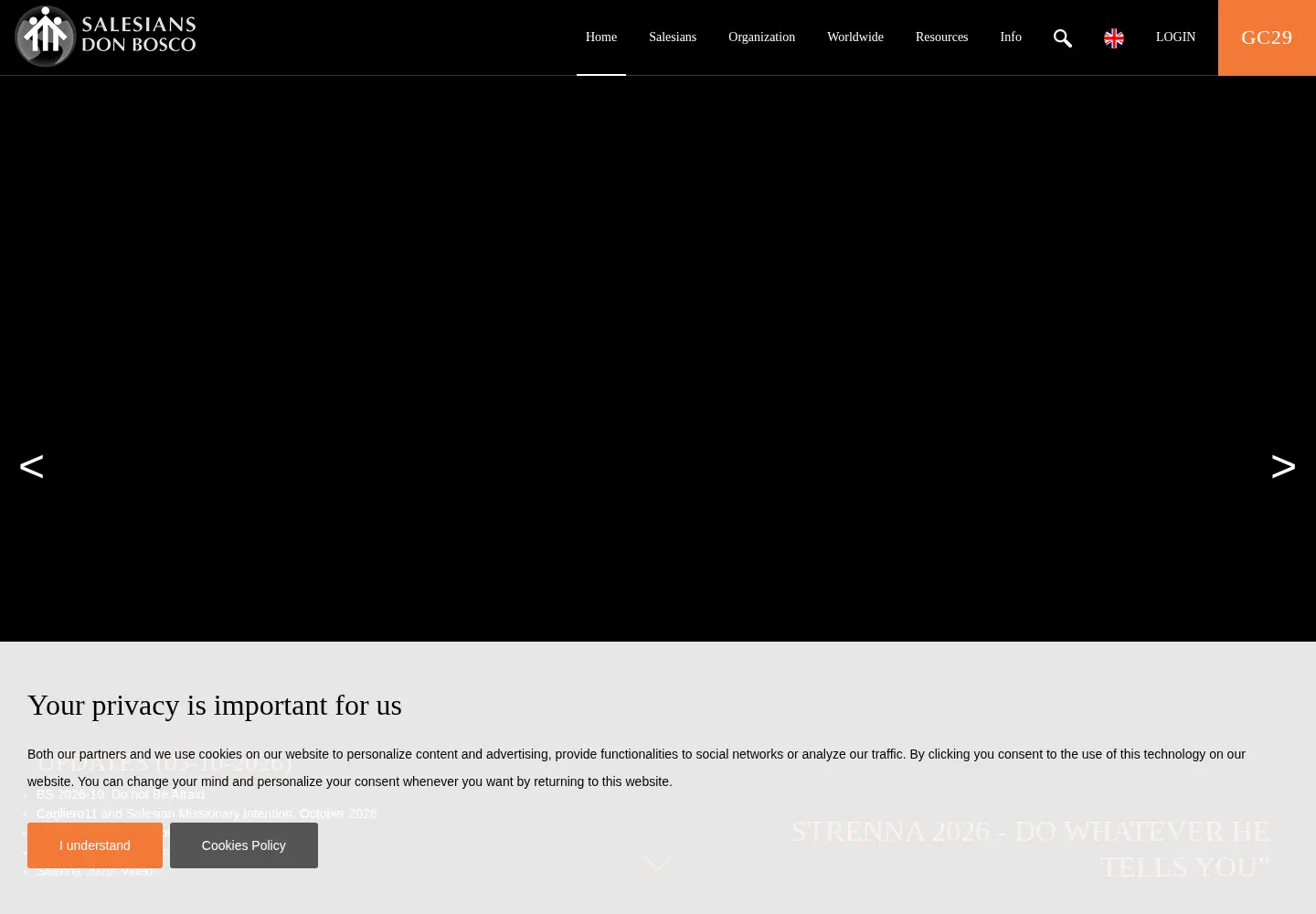
Task: Open the search magnifier icon
Action: click(x=1062, y=37)
